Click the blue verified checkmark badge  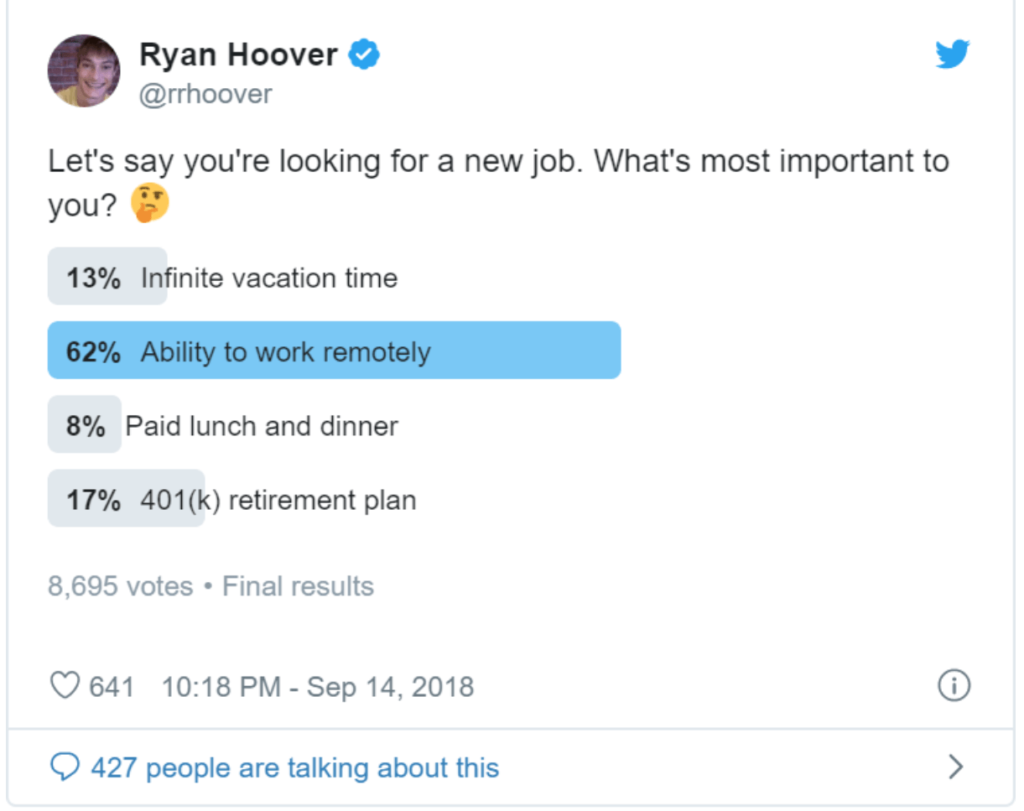tap(364, 54)
